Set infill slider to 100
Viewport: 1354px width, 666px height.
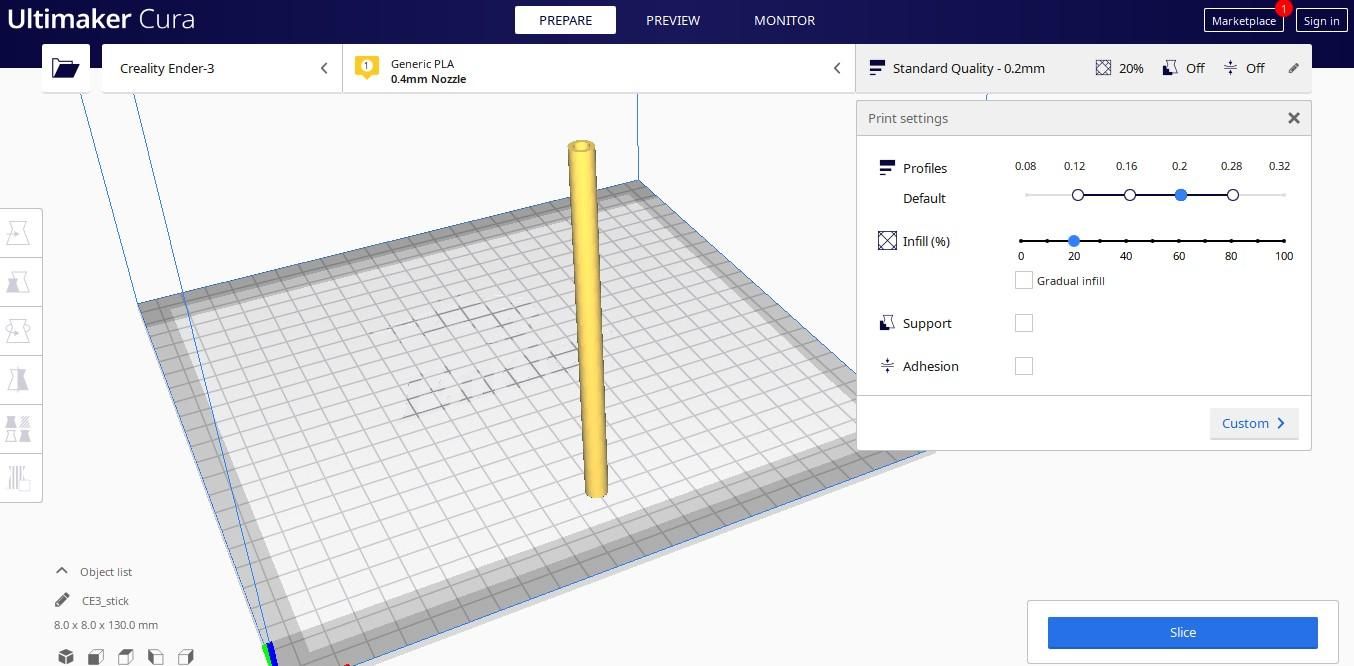click(1284, 241)
